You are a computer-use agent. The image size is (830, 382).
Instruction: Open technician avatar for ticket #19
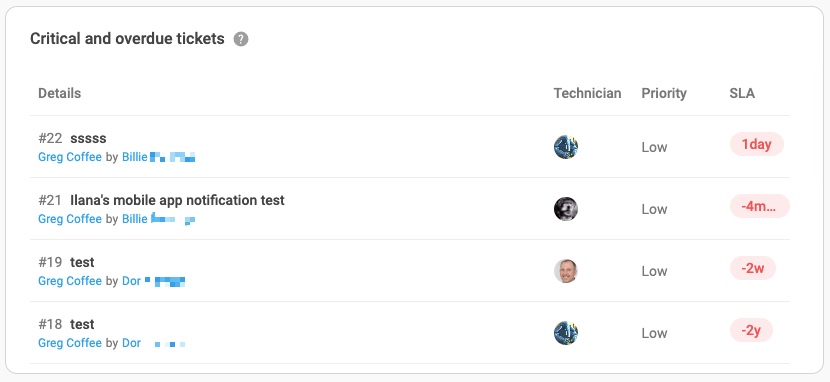[x=566, y=271]
